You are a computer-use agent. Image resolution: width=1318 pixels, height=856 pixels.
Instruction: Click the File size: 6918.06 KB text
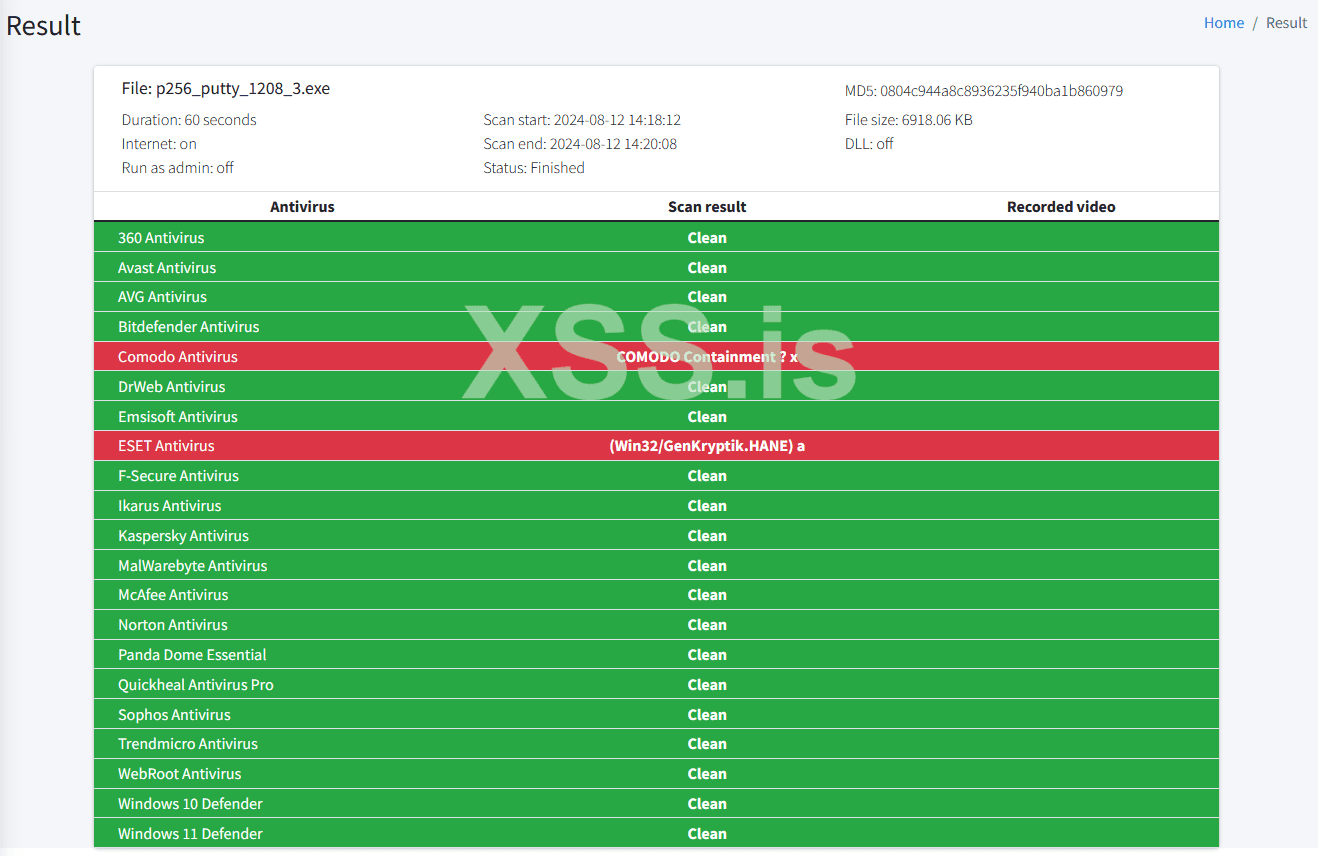point(909,120)
